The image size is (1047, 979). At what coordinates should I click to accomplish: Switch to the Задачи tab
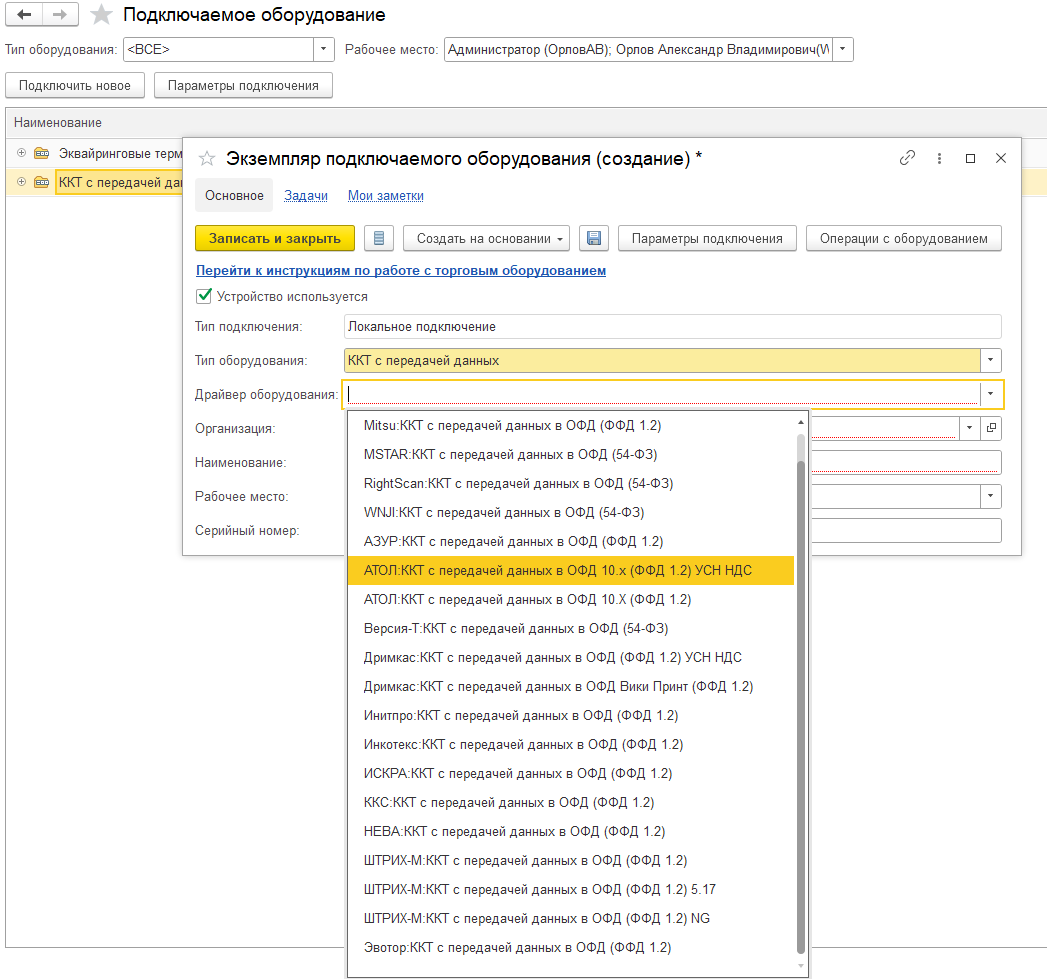point(306,196)
